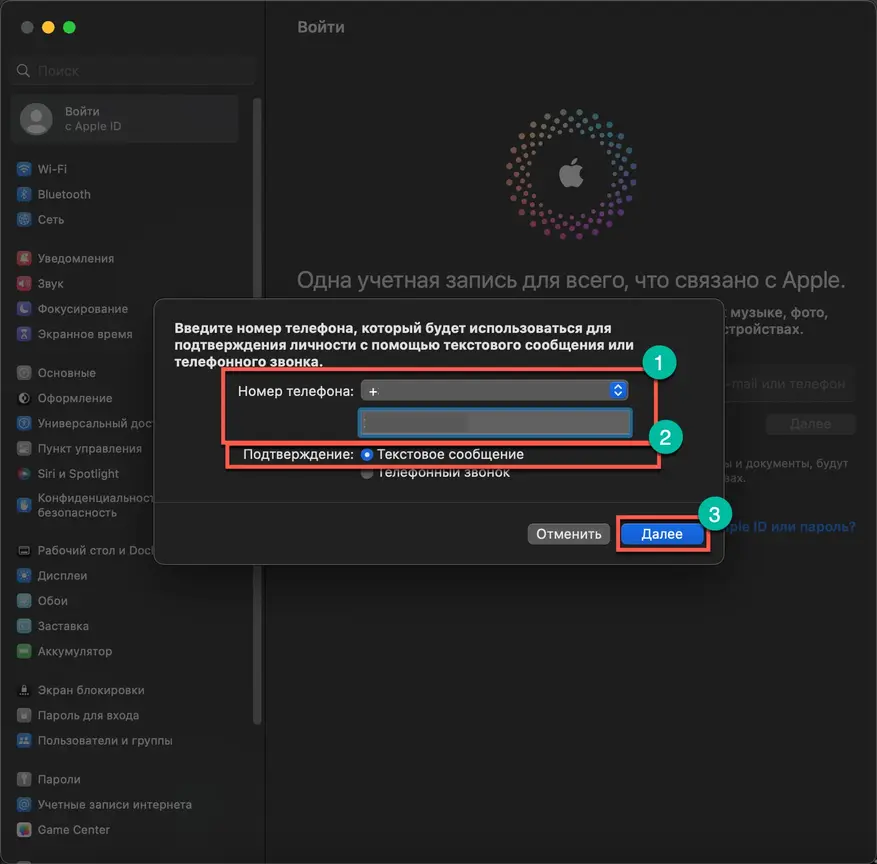This screenshot has width=877, height=864.
Task: Select the Звук sound icon
Action: point(24,284)
